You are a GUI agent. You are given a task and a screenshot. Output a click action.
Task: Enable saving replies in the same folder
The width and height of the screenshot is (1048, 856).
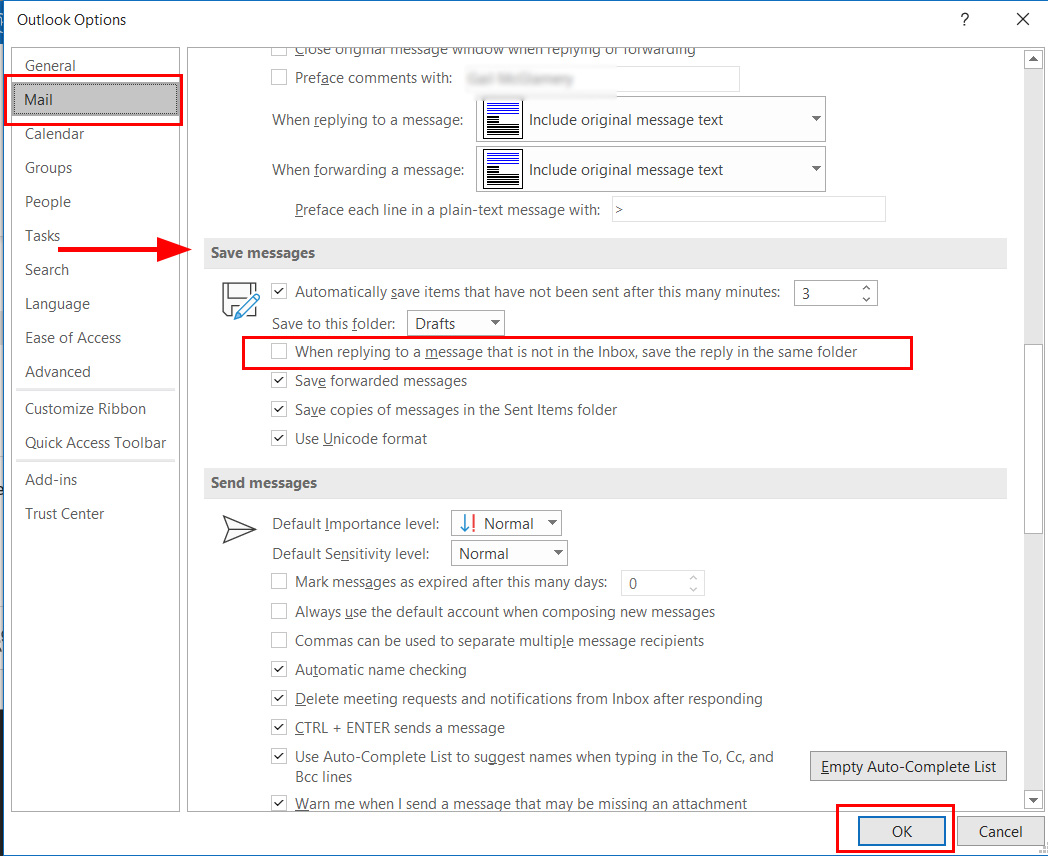(280, 352)
